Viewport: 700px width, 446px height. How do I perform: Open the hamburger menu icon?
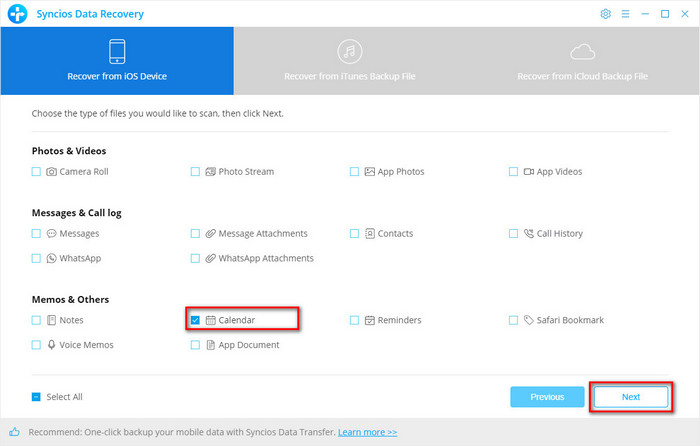pyautogui.click(x=625, y=14)
